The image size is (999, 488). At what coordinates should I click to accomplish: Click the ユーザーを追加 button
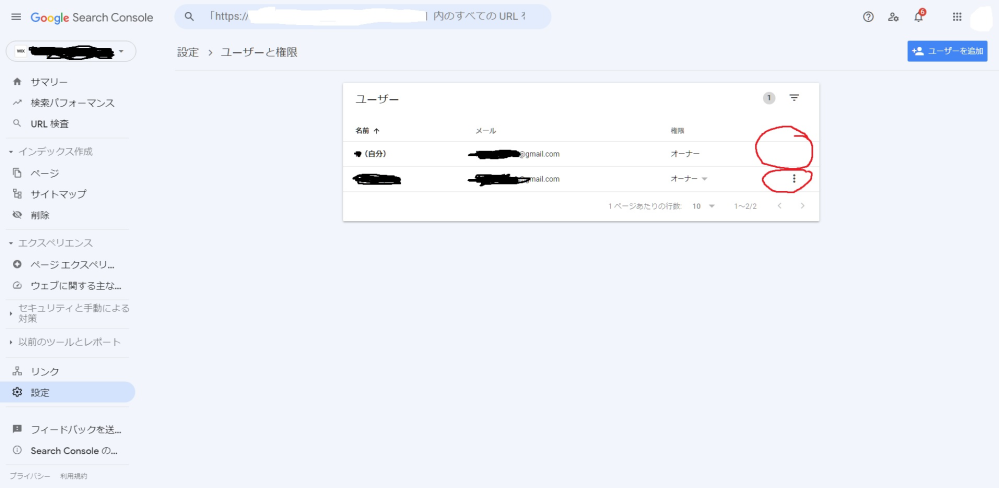947,51
